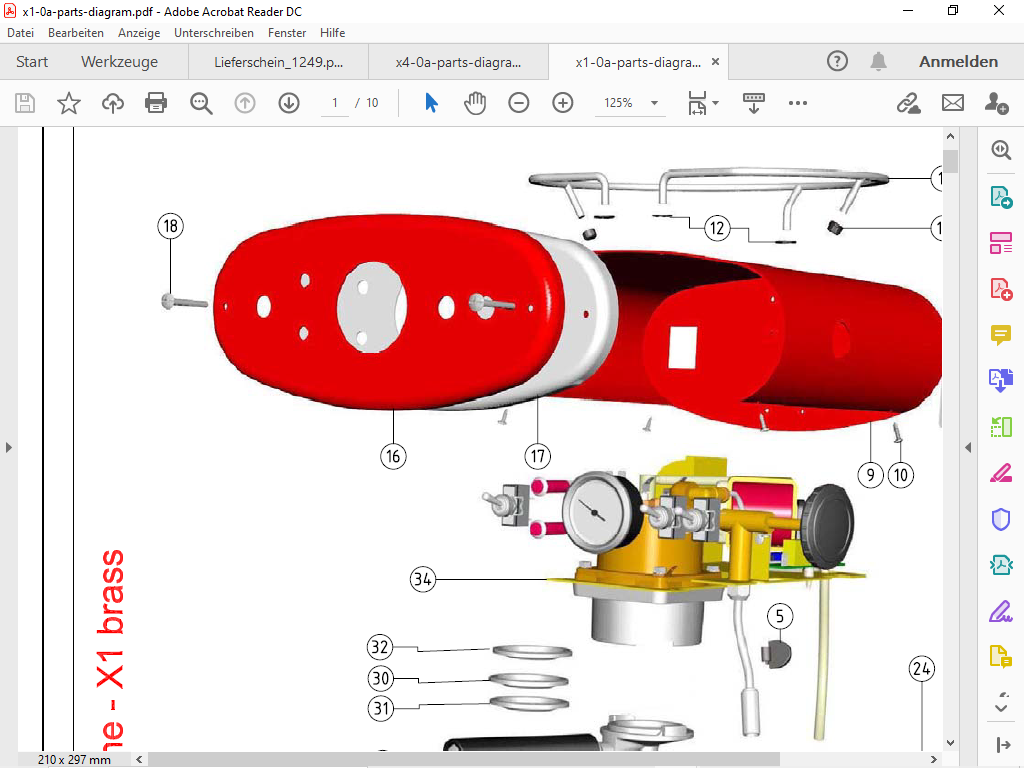This screenshot has width=1024, height=768.
Task: Switch to the Lieferschein_1249 tab
Action: (279, 62)
